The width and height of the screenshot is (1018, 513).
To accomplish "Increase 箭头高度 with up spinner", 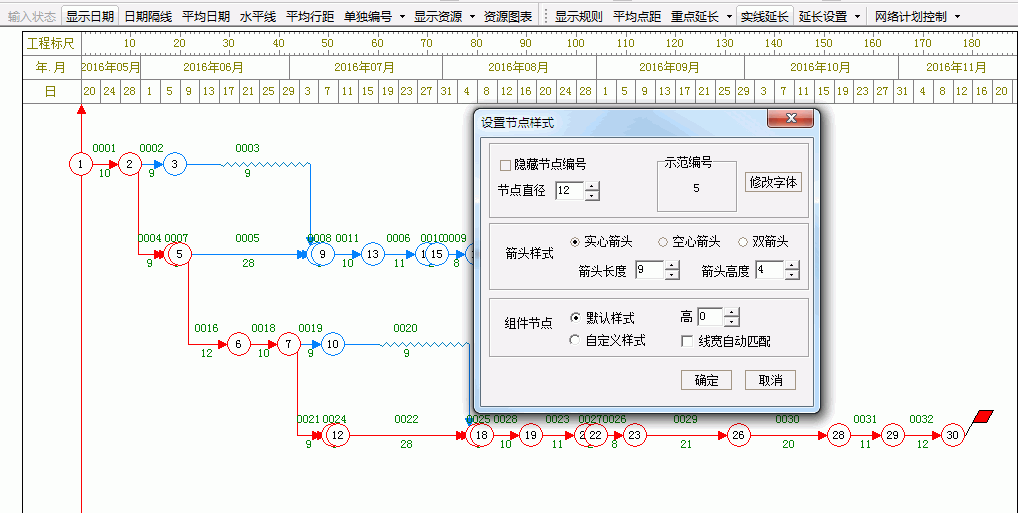I will click(x=792, y=266).
